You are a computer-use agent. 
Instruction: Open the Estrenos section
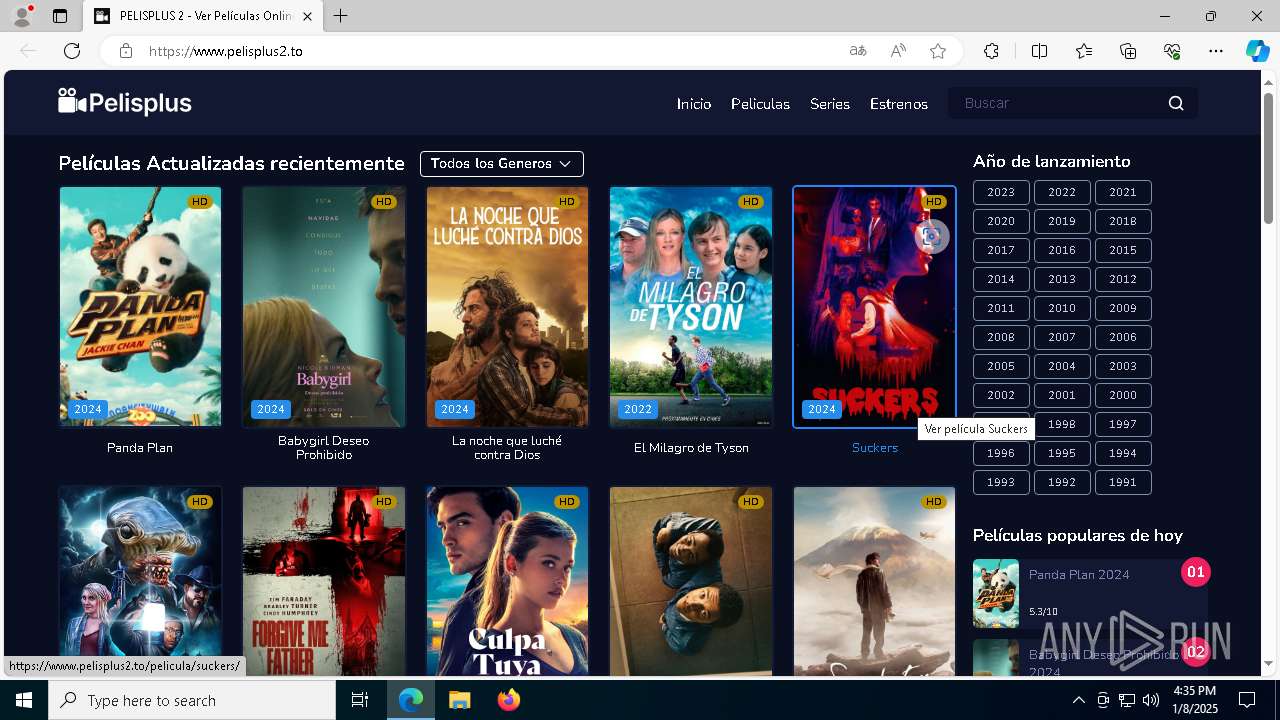[x=899, y=104]
